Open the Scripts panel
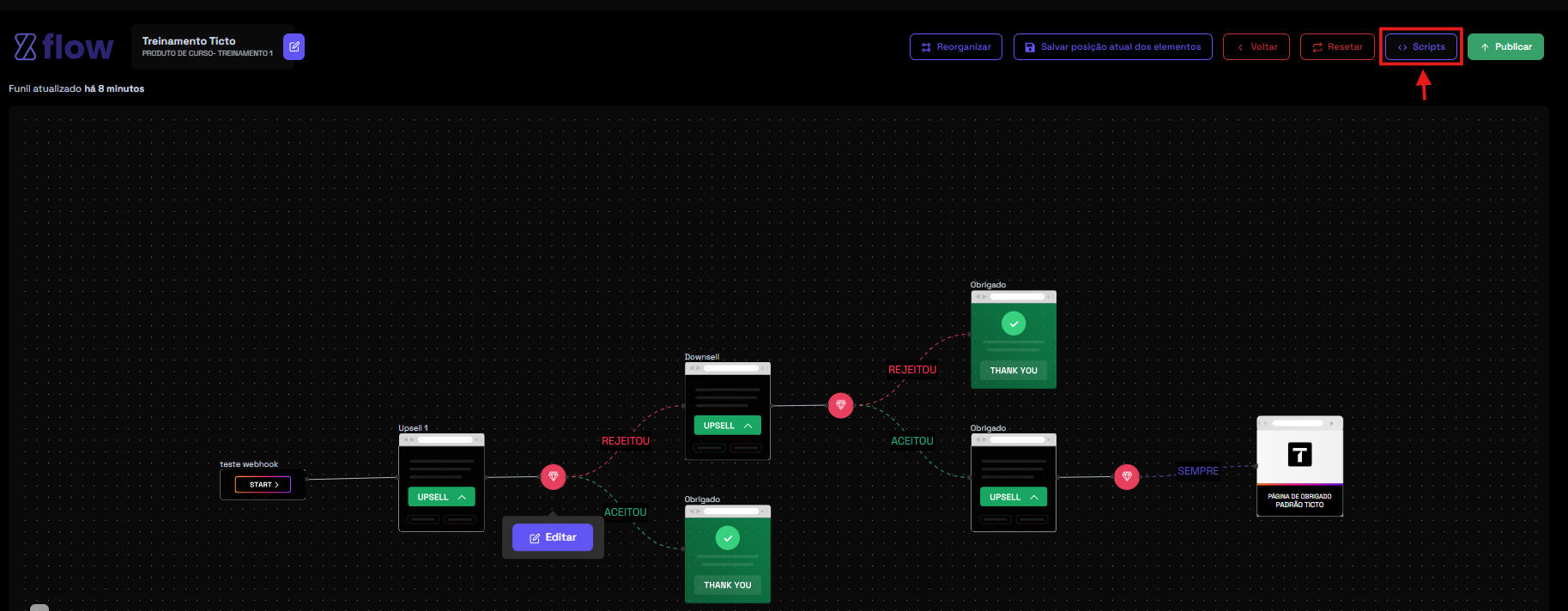Screen dimensions: 1568x611 [1421, 47]
